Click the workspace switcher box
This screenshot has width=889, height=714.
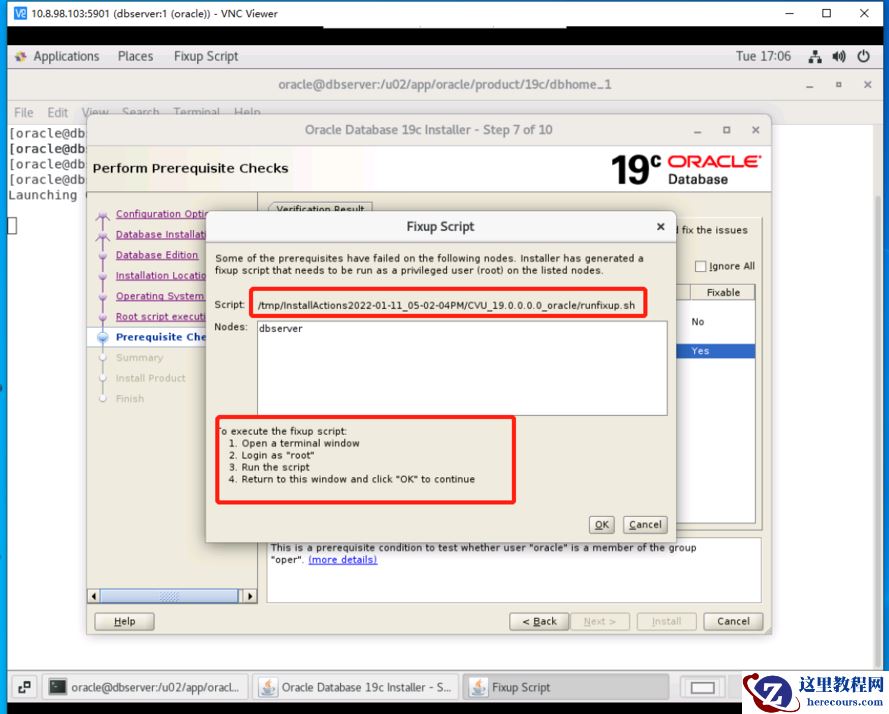pos(702,687)
